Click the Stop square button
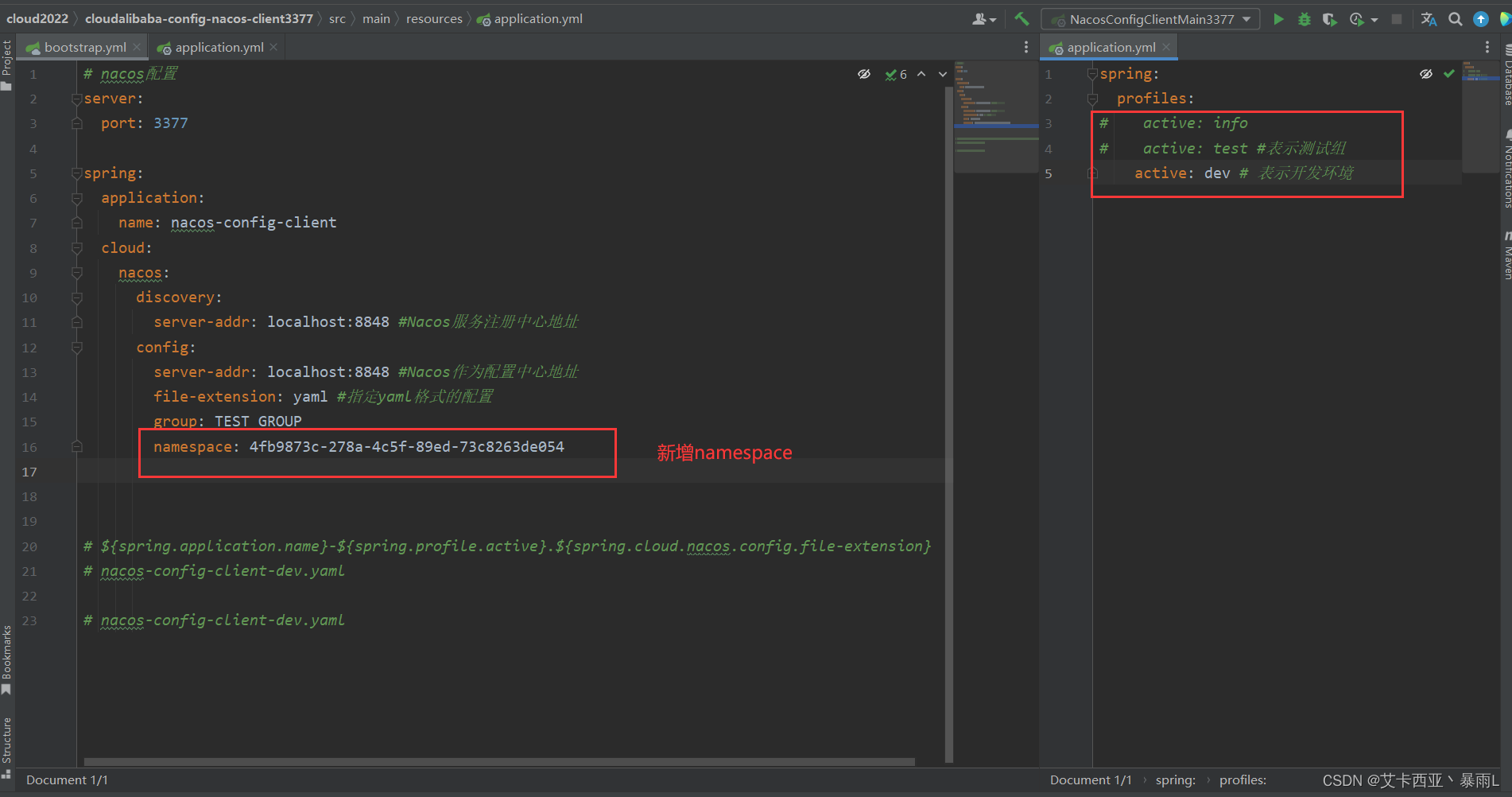The height and width of the screenshot is (797, 1512). [x=1397, y=19]
